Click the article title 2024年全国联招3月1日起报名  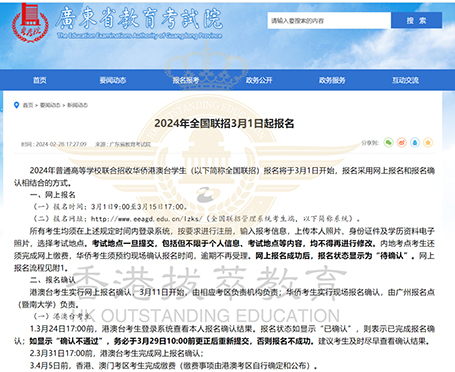224,124
